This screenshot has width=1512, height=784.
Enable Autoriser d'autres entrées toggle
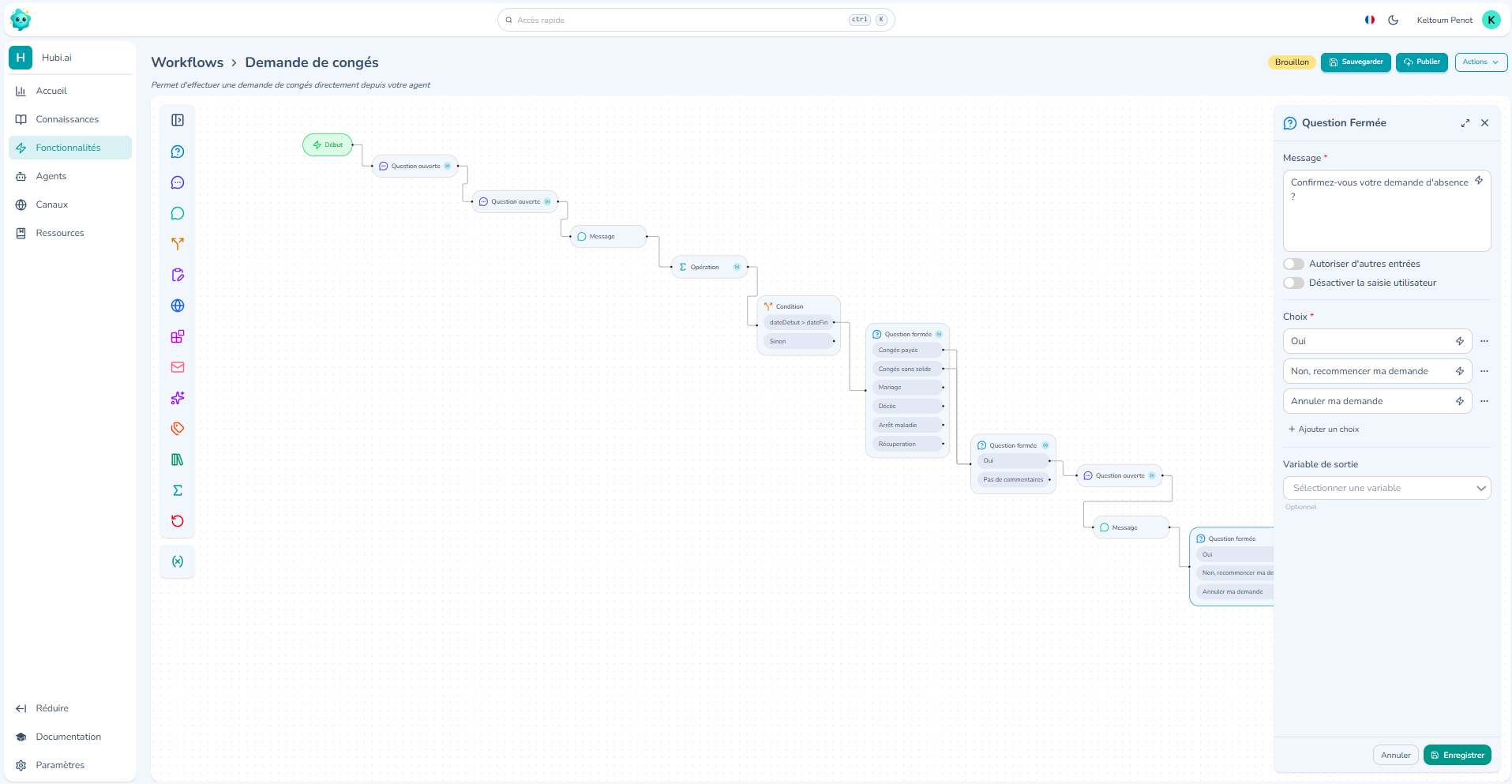(x=1293, y=264)
